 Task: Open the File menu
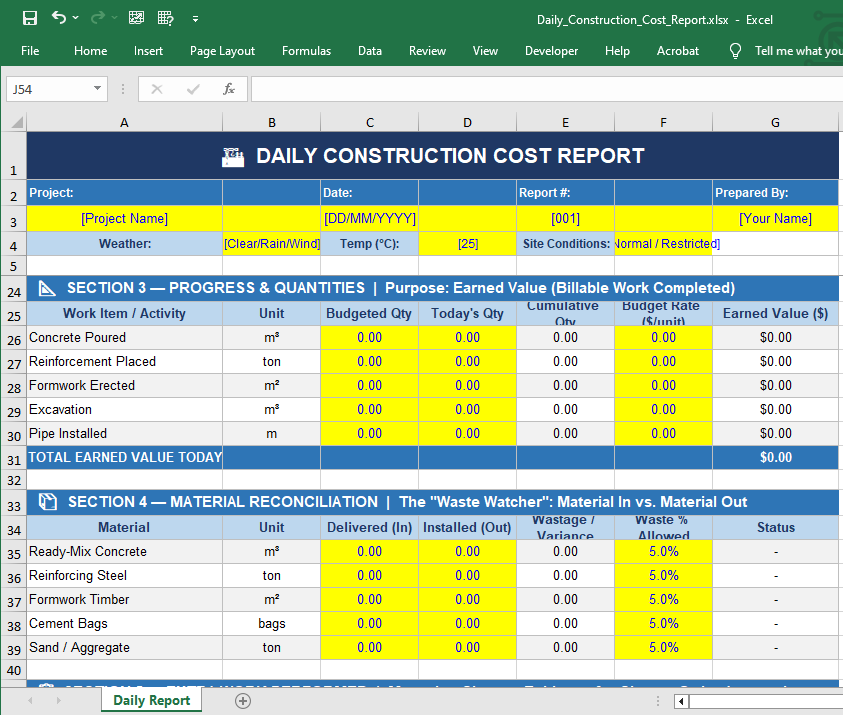click(30, 51)
